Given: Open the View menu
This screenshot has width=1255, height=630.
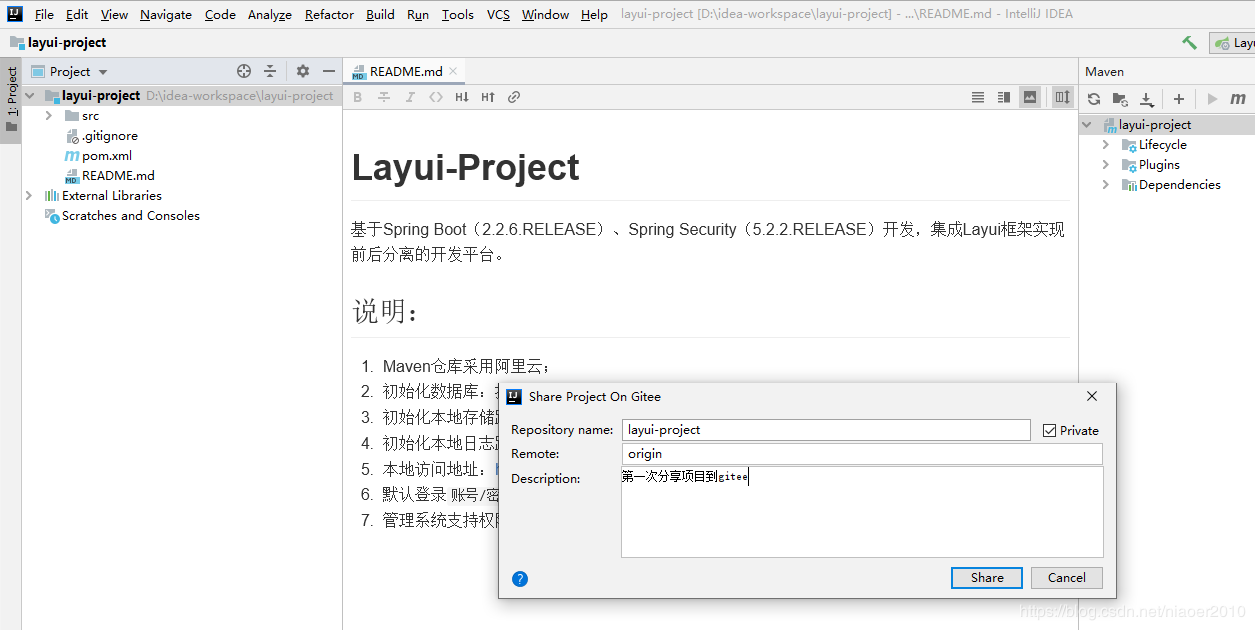Looking at the screenshot, I should point(114,14).
